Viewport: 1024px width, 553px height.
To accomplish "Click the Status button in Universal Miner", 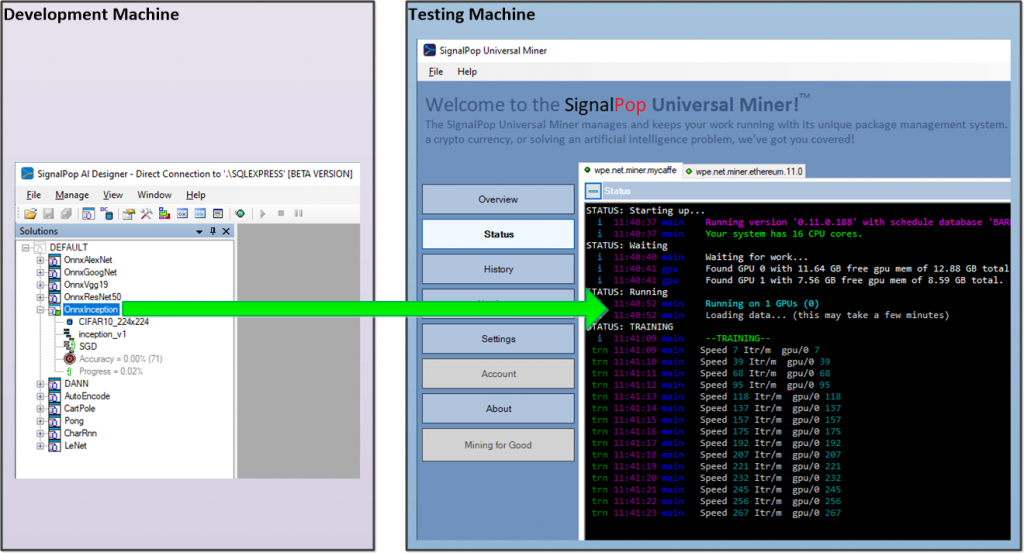I will [x=498, y=234].
